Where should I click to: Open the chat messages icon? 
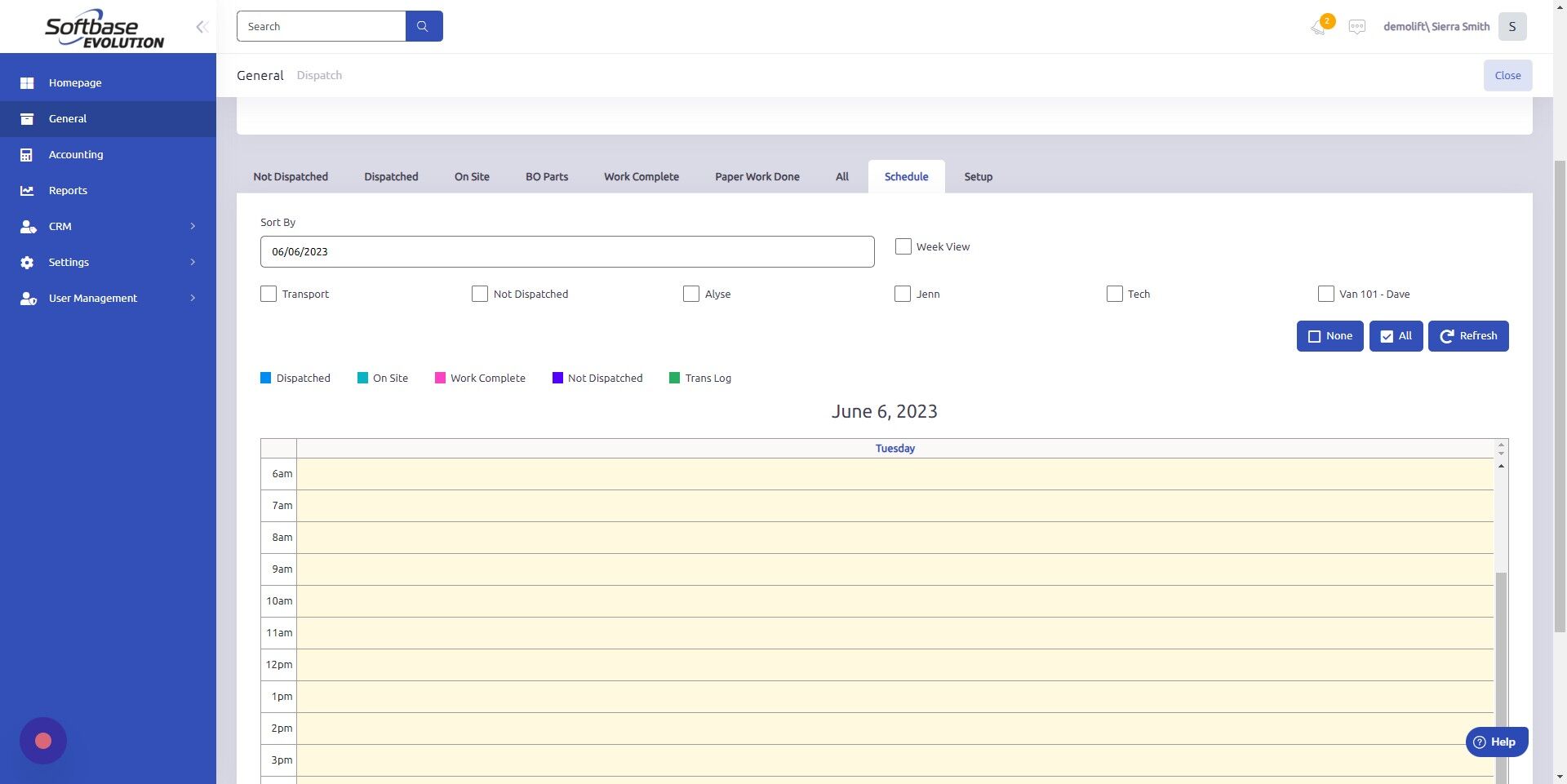(1357, 27)
